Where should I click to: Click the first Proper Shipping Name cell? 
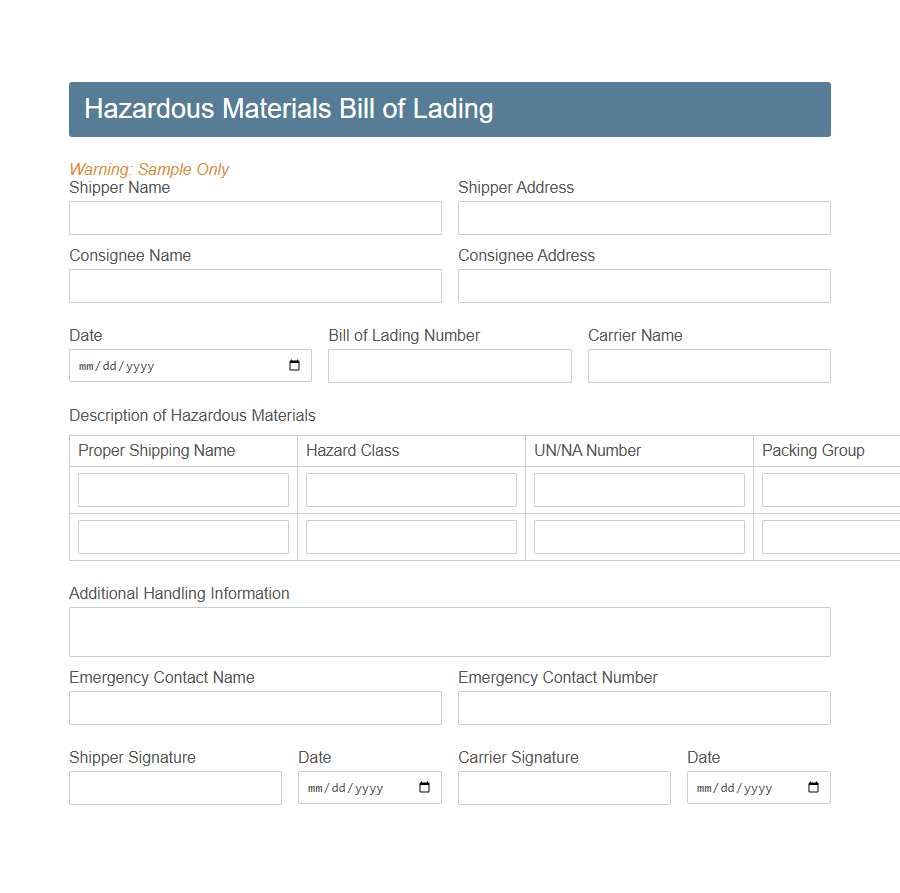tap(183, 489)
